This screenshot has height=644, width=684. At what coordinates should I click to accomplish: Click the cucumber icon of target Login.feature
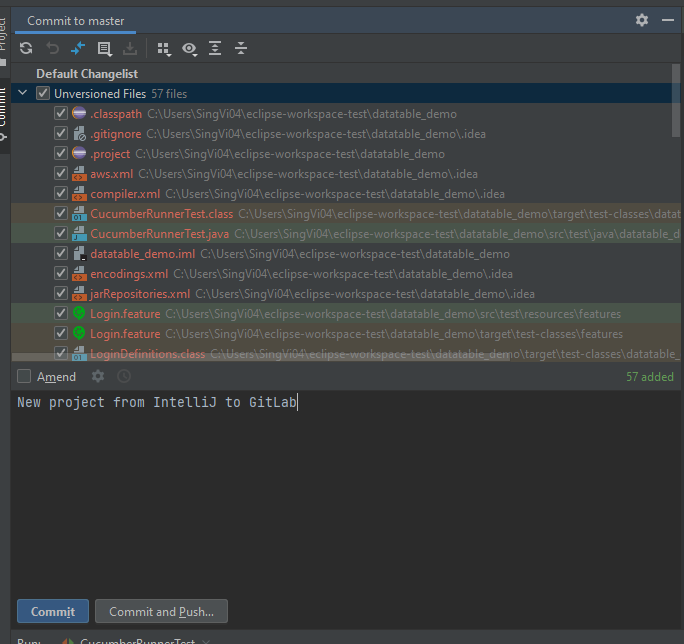[79, 333]
